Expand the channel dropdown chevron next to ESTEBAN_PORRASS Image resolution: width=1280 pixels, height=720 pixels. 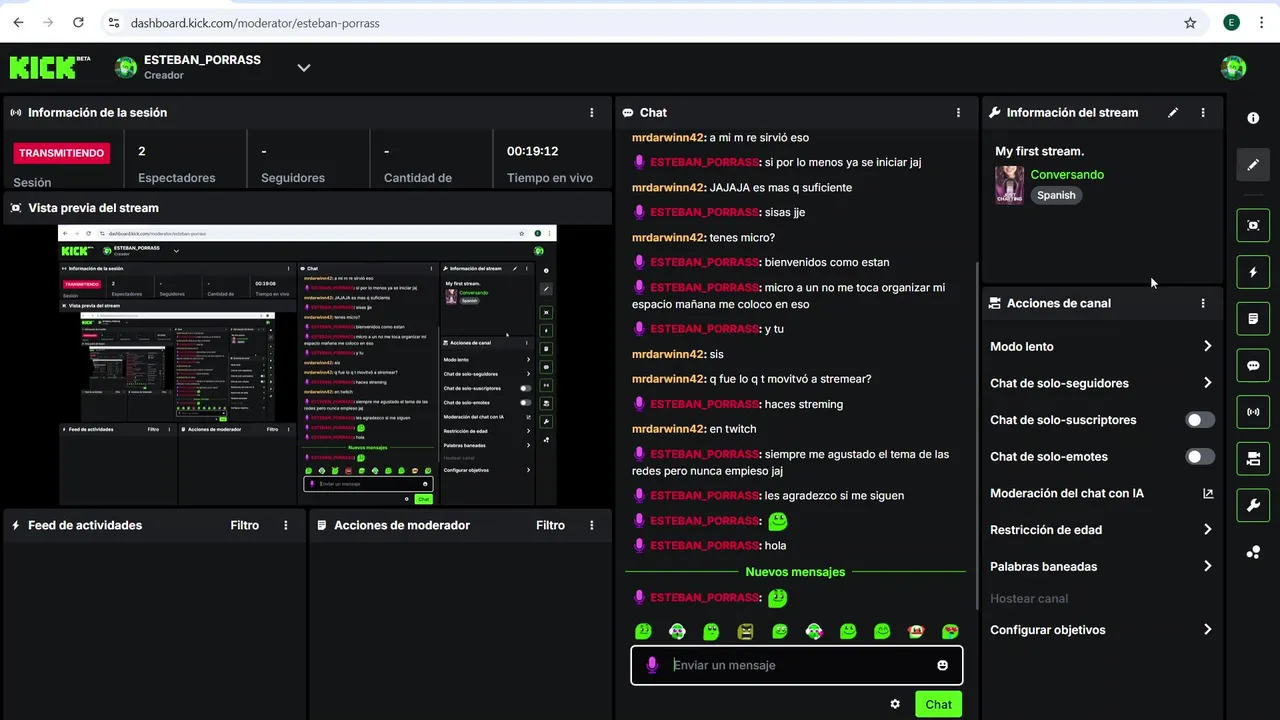(304, 68)
